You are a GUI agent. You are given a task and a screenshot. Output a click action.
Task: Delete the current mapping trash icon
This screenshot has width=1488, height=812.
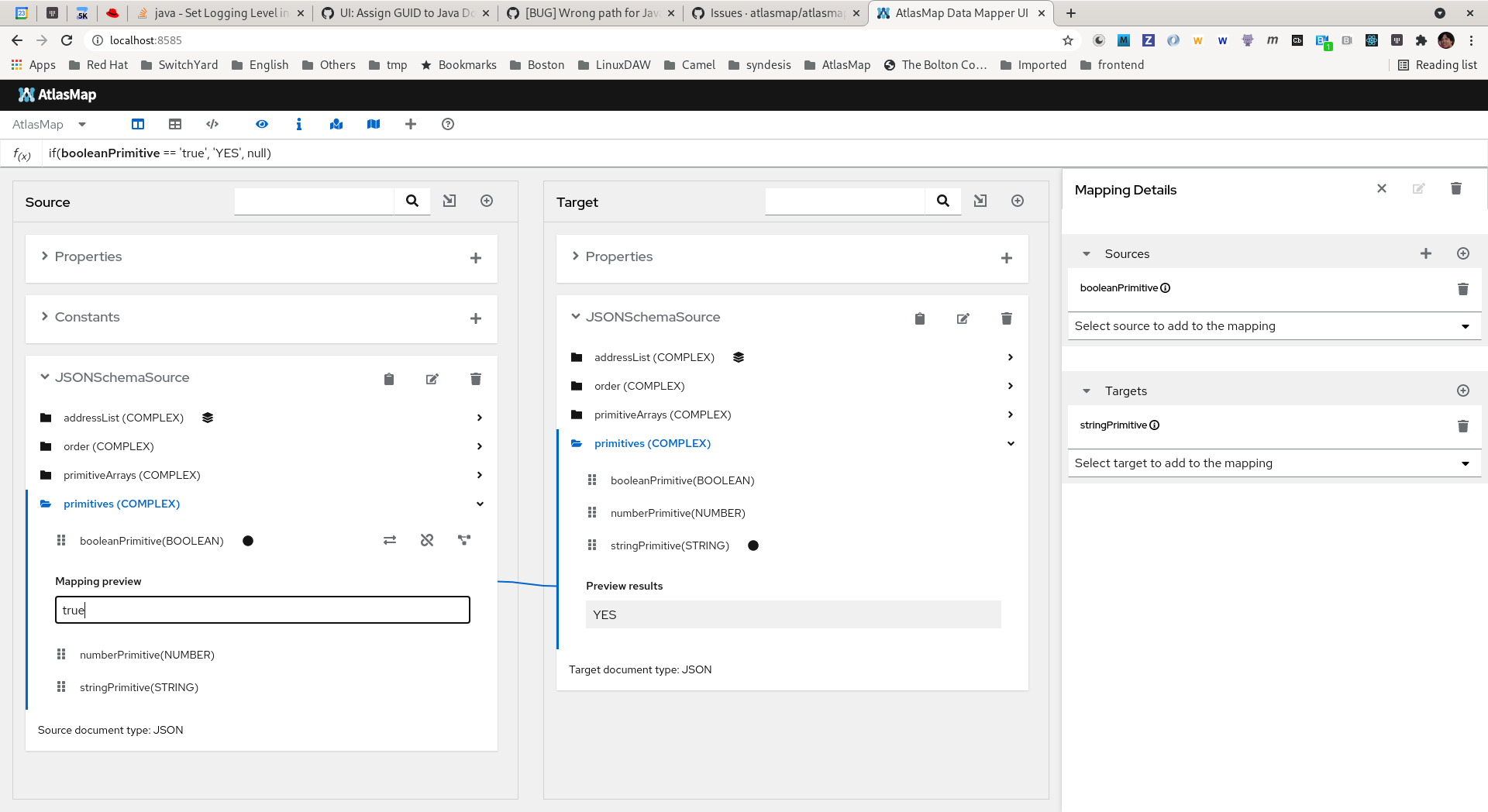click(x=1456, y=188)
